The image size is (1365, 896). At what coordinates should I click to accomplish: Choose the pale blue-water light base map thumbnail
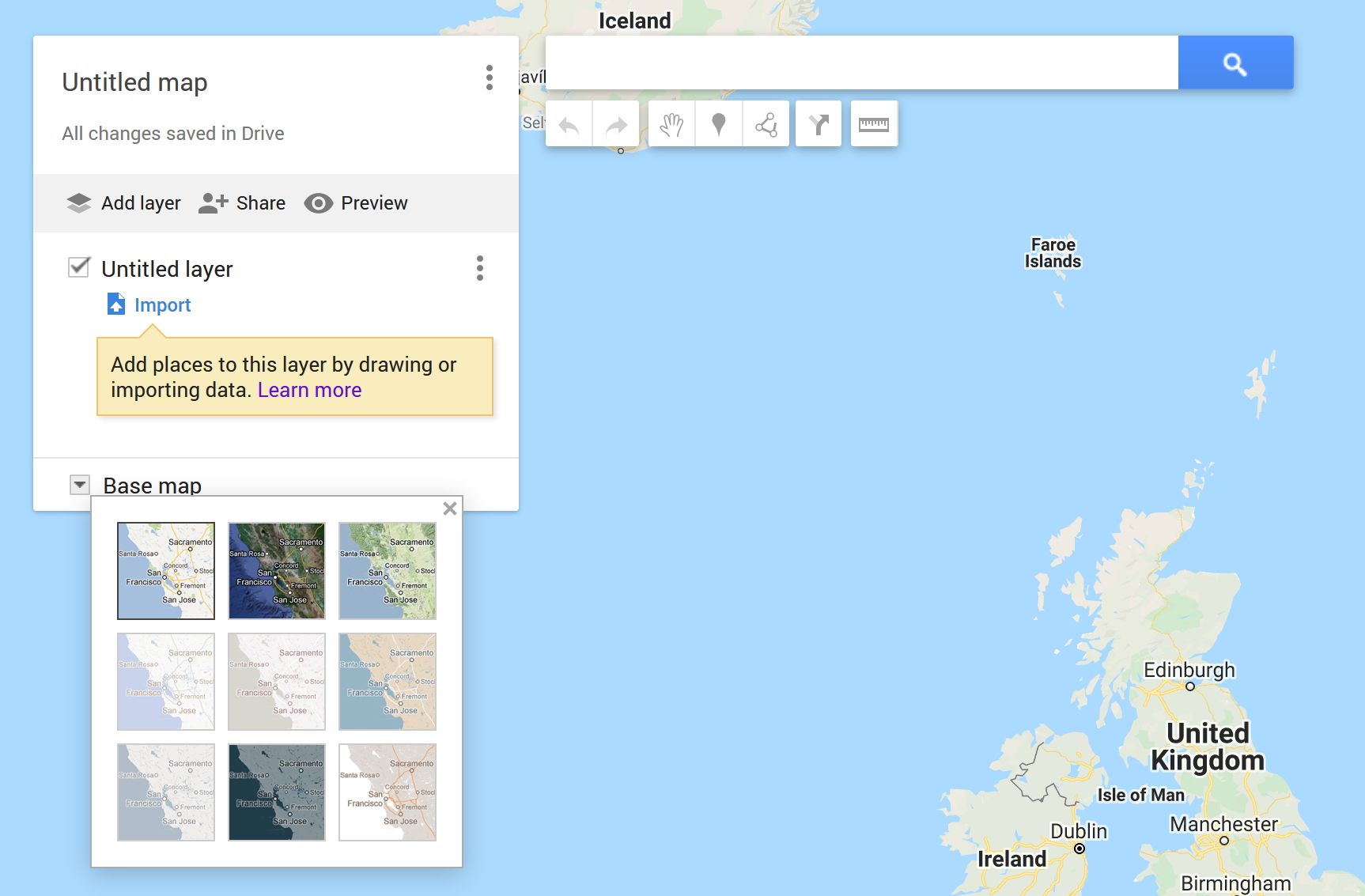pyautogui.click(x=166, y=682)
